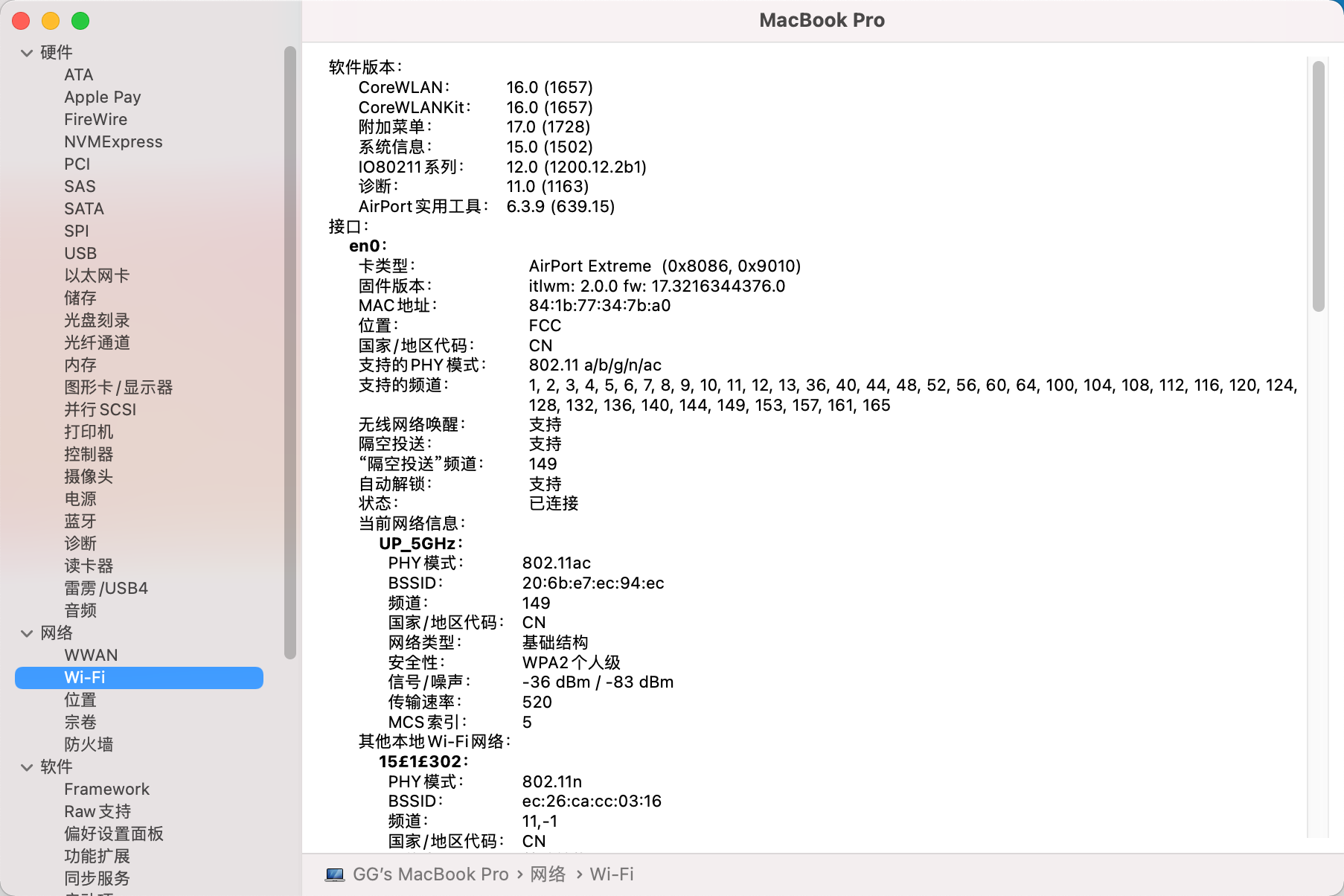The height and width of the screenshot is (896, 1344).
Task: Click the MacBook icon in the path bar
Action: point(335,874)
